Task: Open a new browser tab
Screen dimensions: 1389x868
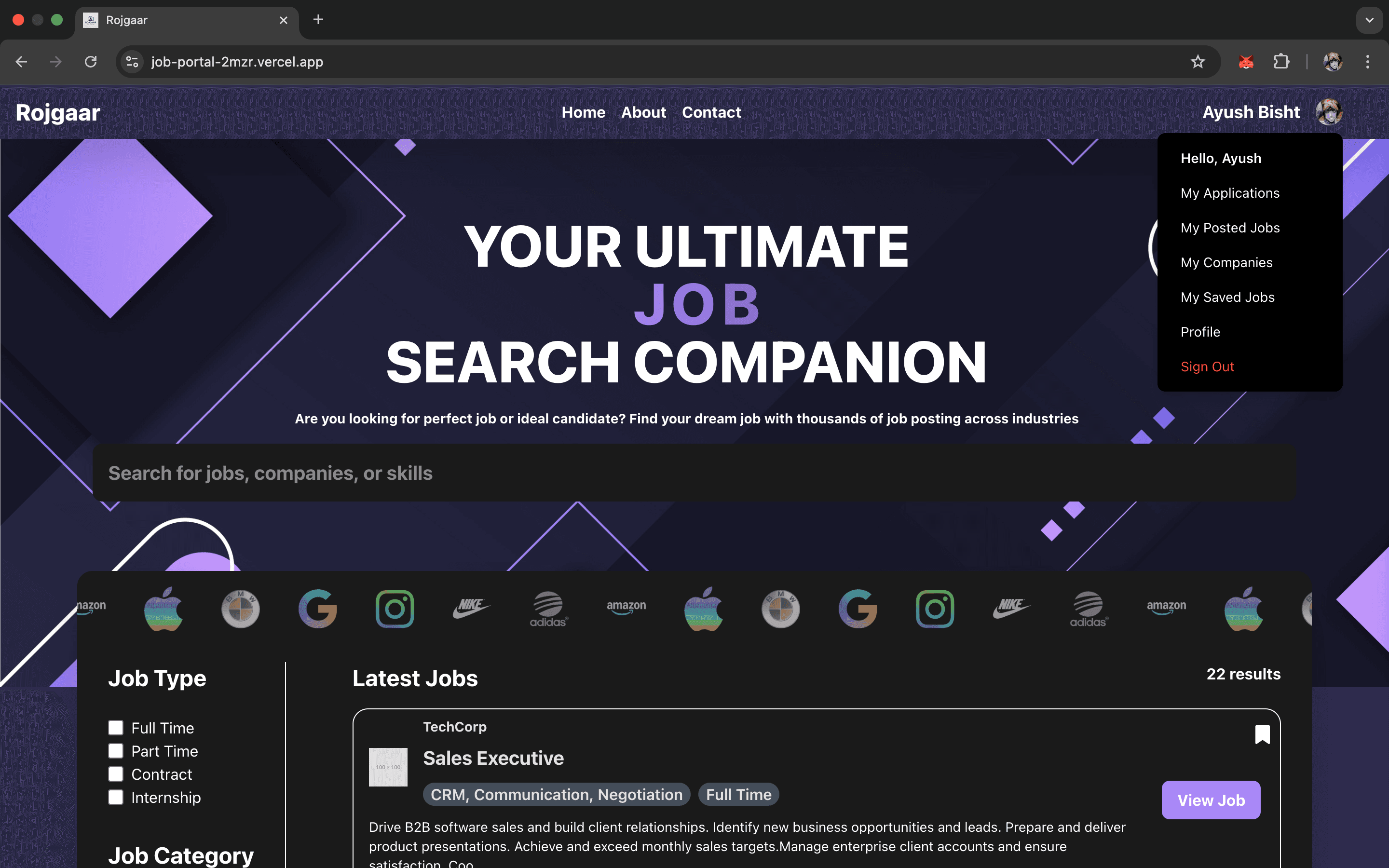Action: pos(318,19)
